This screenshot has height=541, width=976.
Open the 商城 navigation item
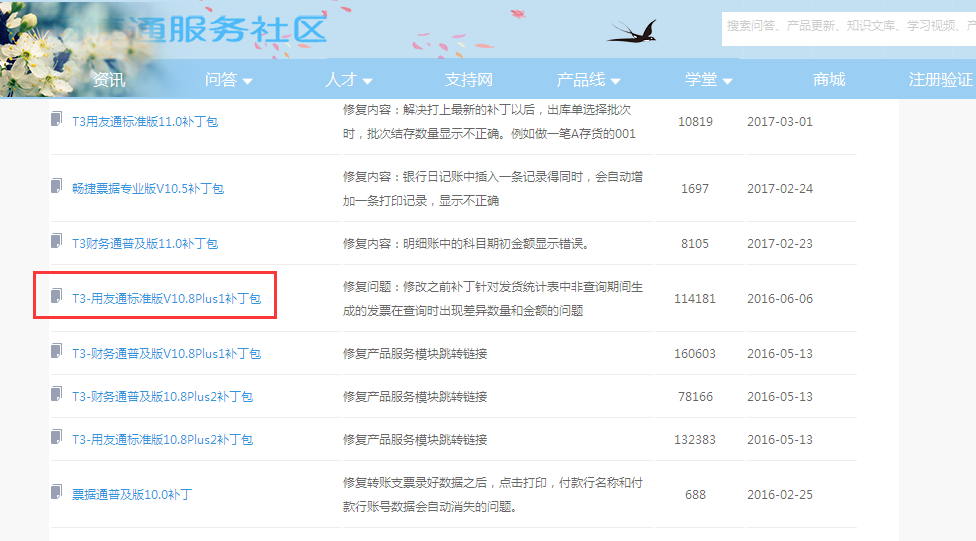pos(829,80)
